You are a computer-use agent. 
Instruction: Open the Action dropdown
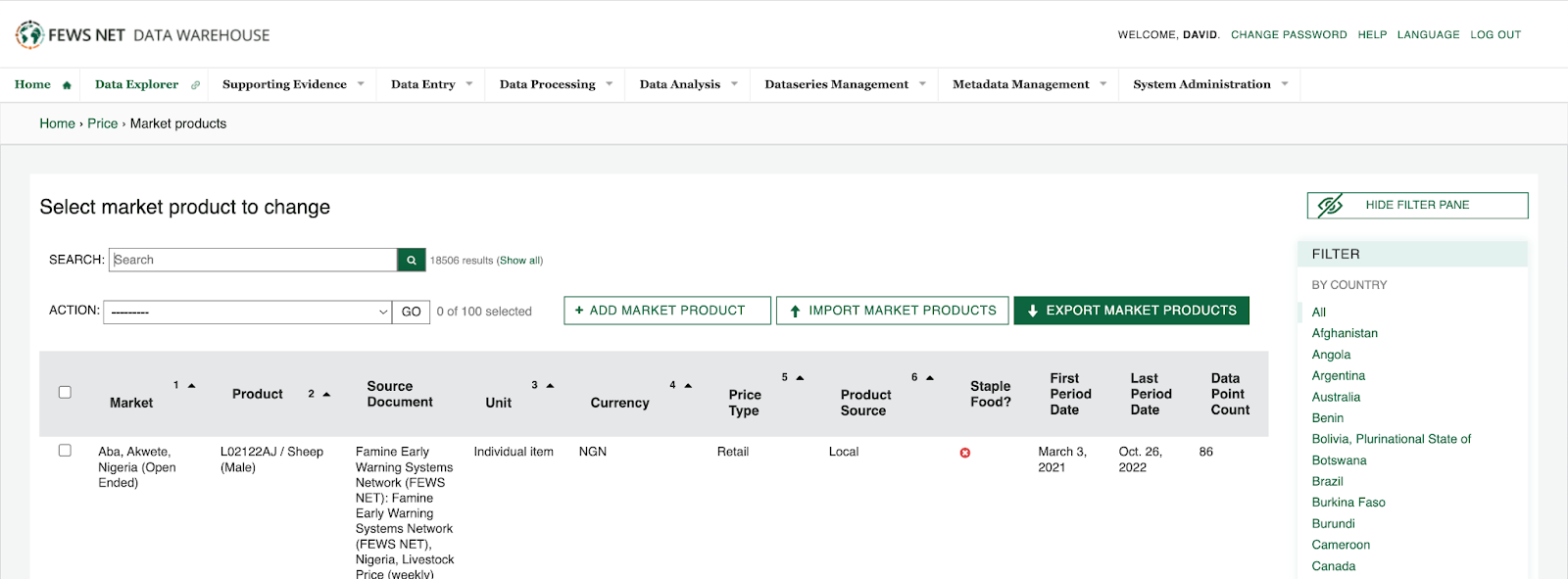point(247,312)
